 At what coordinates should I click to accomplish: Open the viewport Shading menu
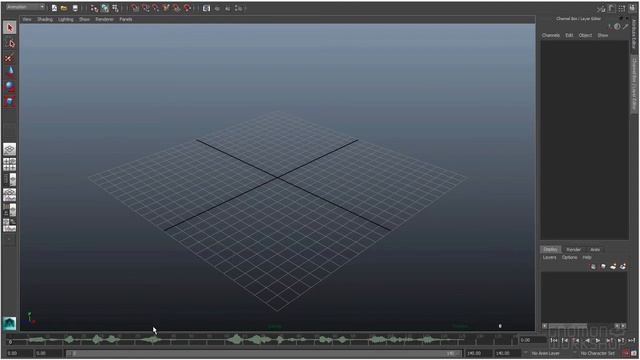tap(45, 19)
